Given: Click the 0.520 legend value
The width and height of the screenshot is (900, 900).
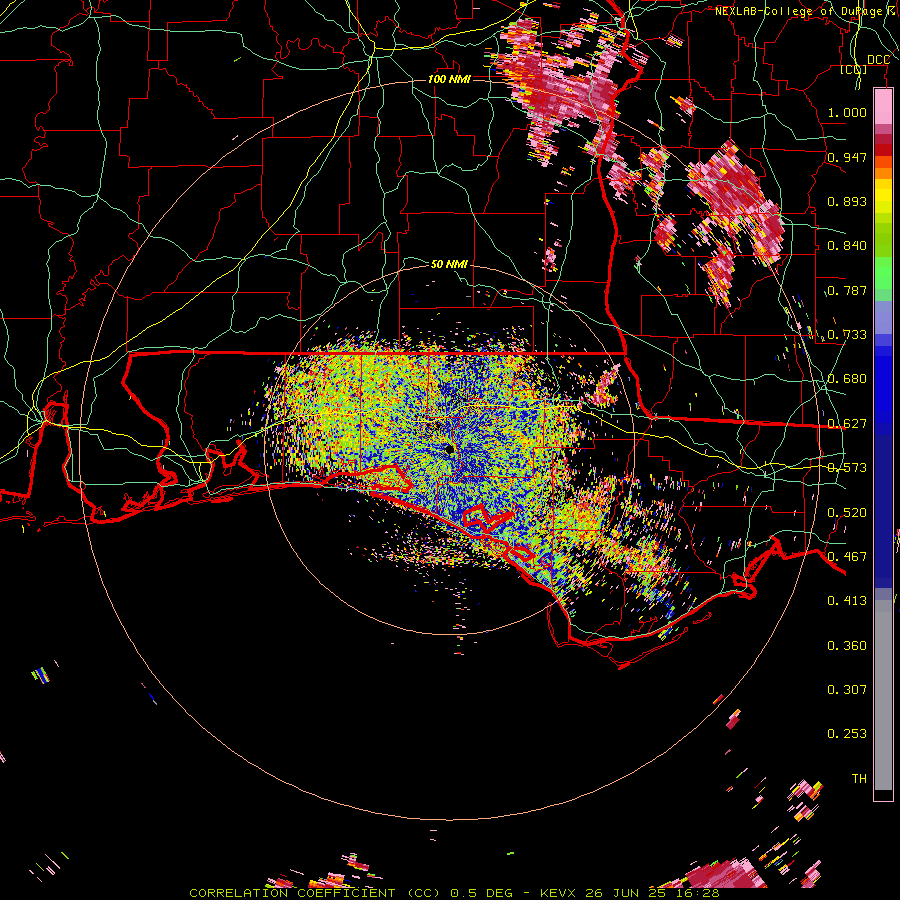Looking at the screenshot, I should coord(847,513).
